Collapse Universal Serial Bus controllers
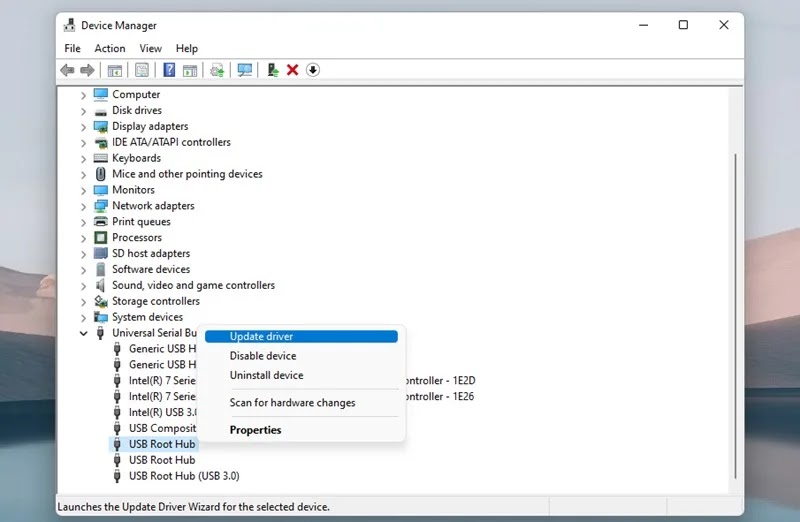The width and height of the screenshot is (800, 522). click(x=83, y=333)
